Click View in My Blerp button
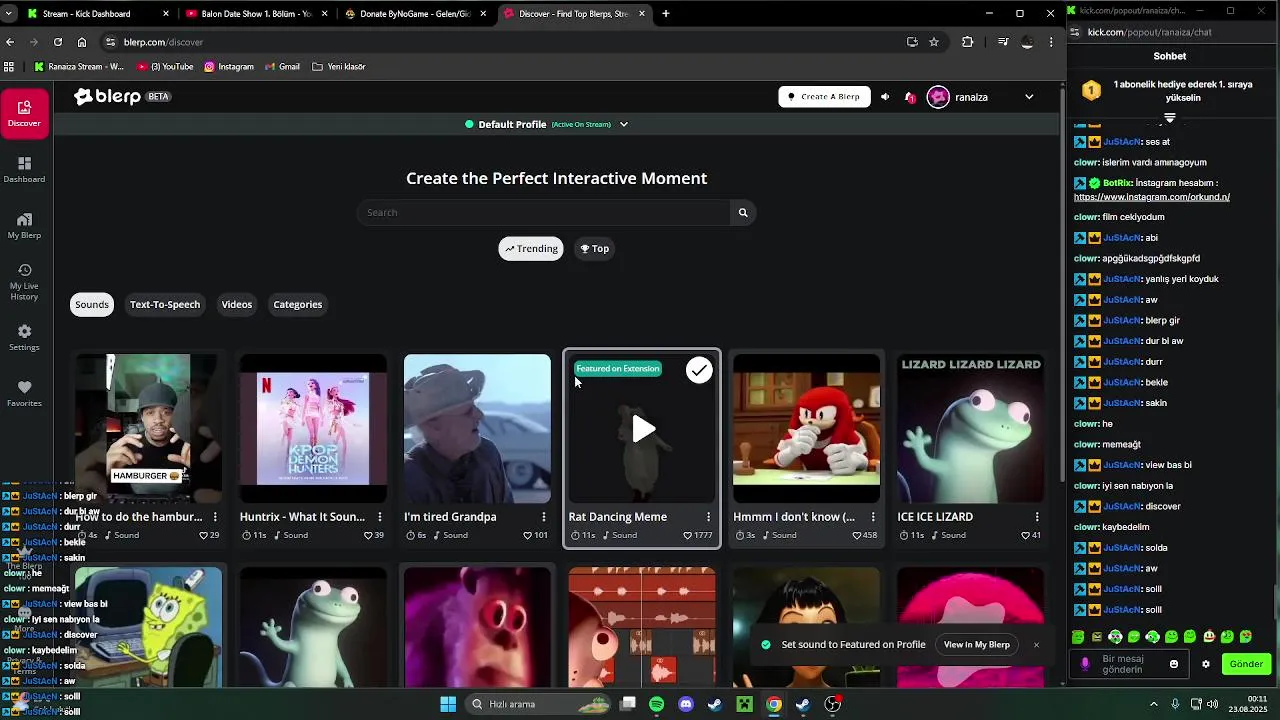Image resolution: width=1280 pixels, height=720 pixels. pyautogui.click(x=977, y=645)
